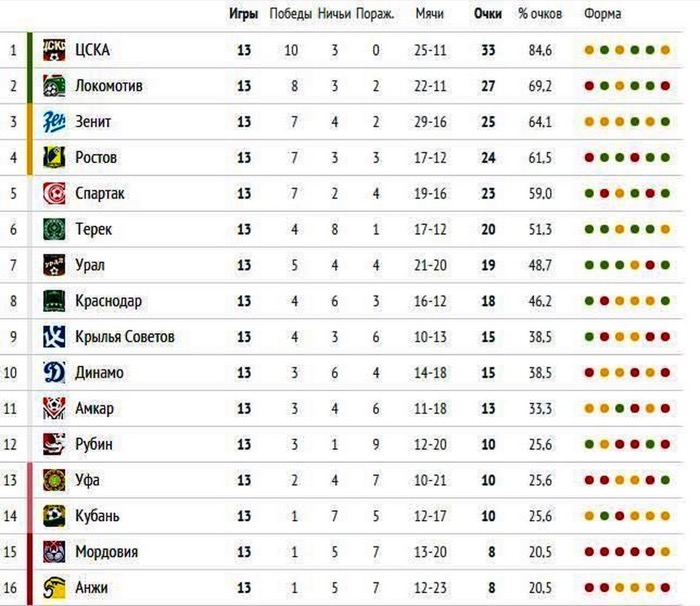Click the Ufa team emblem
The height and width of the screenshot is (606, 700).
[54, 480]
